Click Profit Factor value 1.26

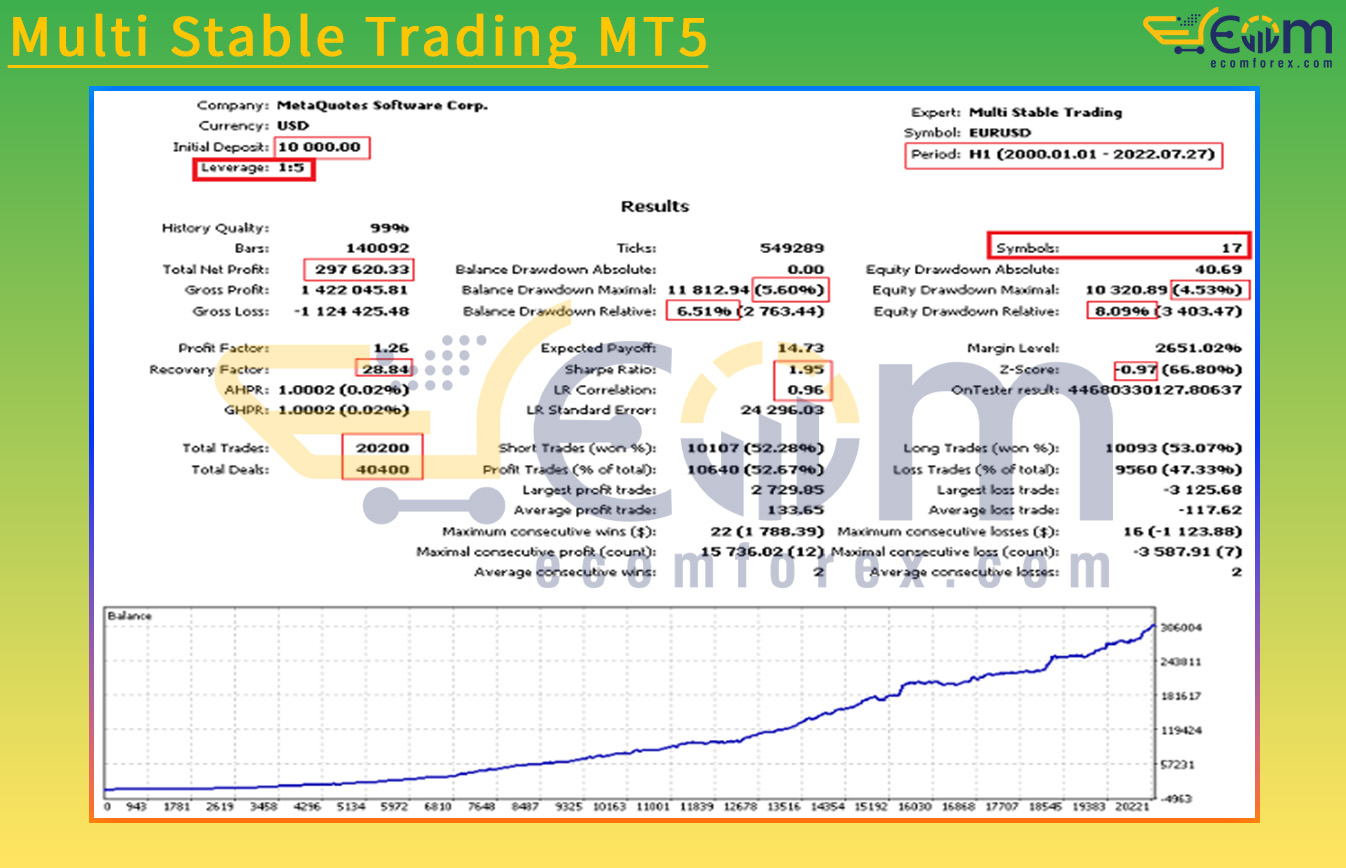tap(391, 348)
